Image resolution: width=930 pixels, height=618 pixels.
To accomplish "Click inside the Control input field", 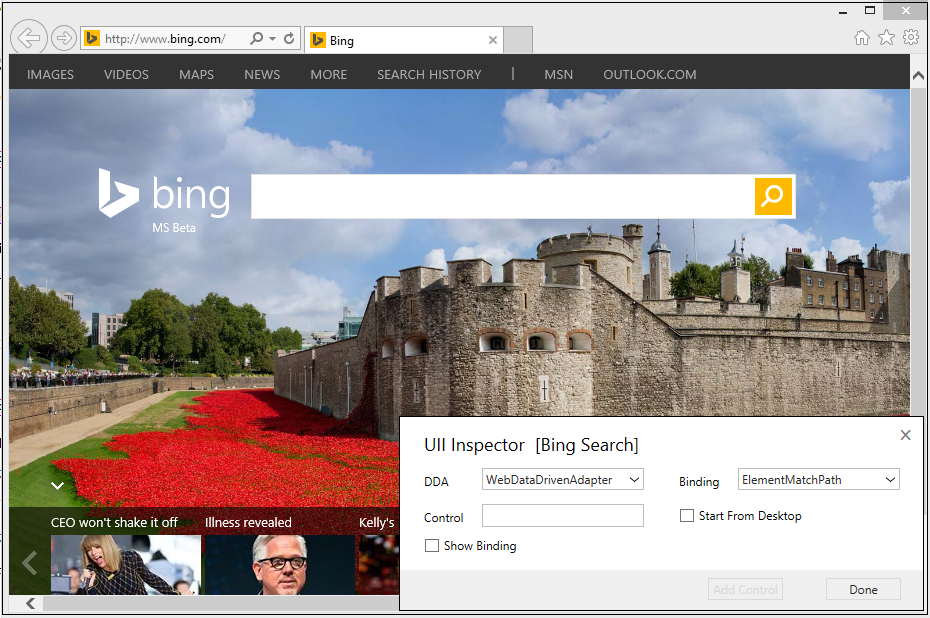I will point(562,515).
